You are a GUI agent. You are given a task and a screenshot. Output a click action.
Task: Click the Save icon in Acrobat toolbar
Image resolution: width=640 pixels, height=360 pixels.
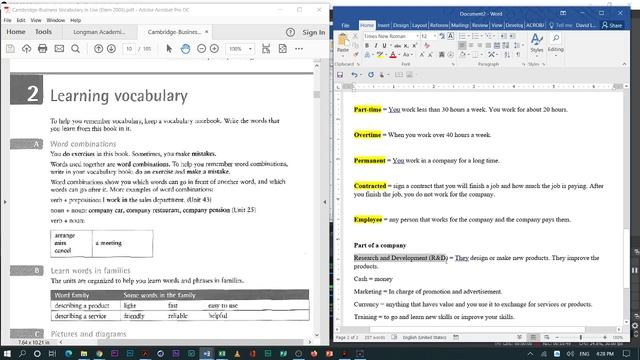click(x=11, y=49)
